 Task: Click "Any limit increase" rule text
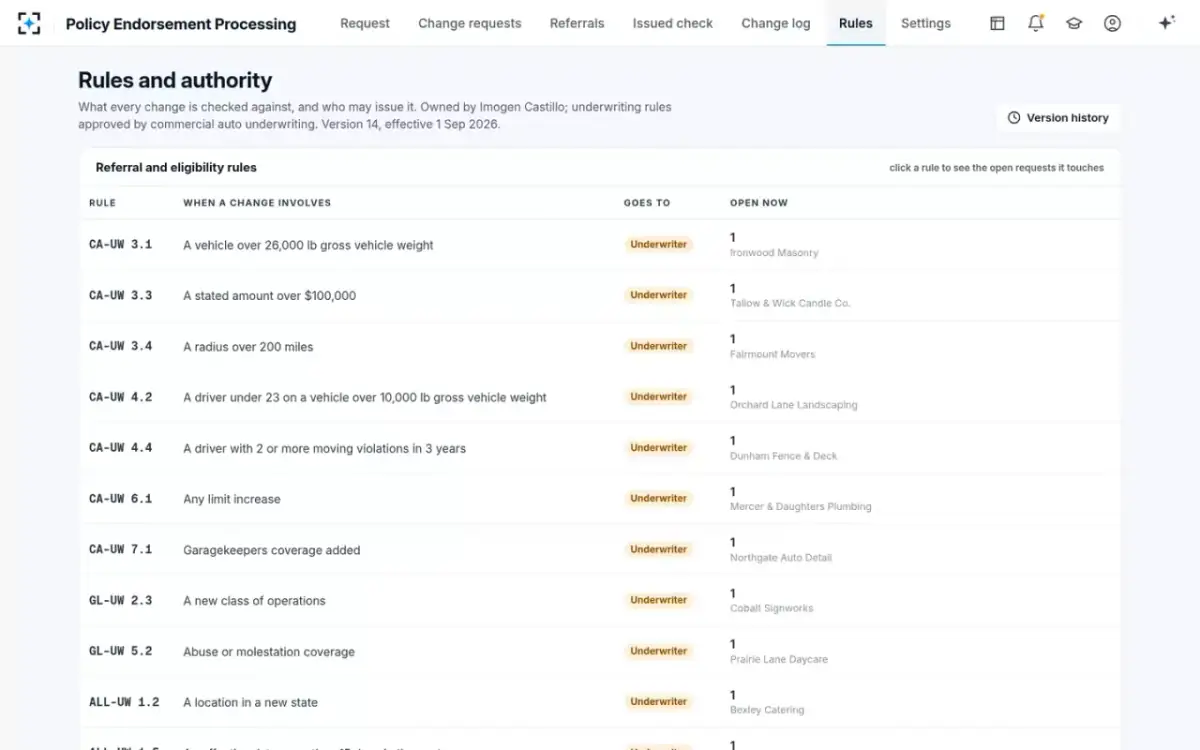point(232,499)
